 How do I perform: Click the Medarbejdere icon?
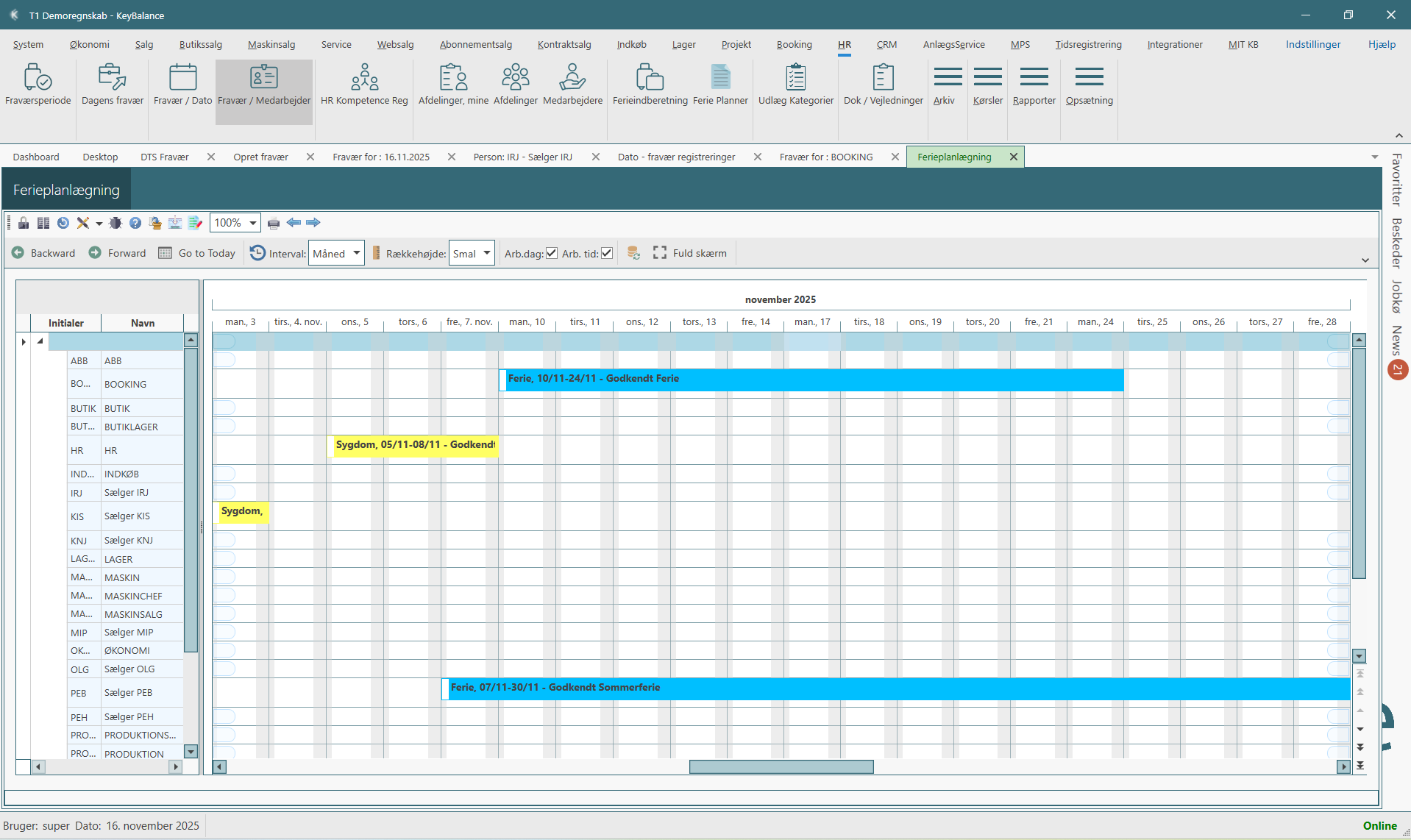coord(572,86)
